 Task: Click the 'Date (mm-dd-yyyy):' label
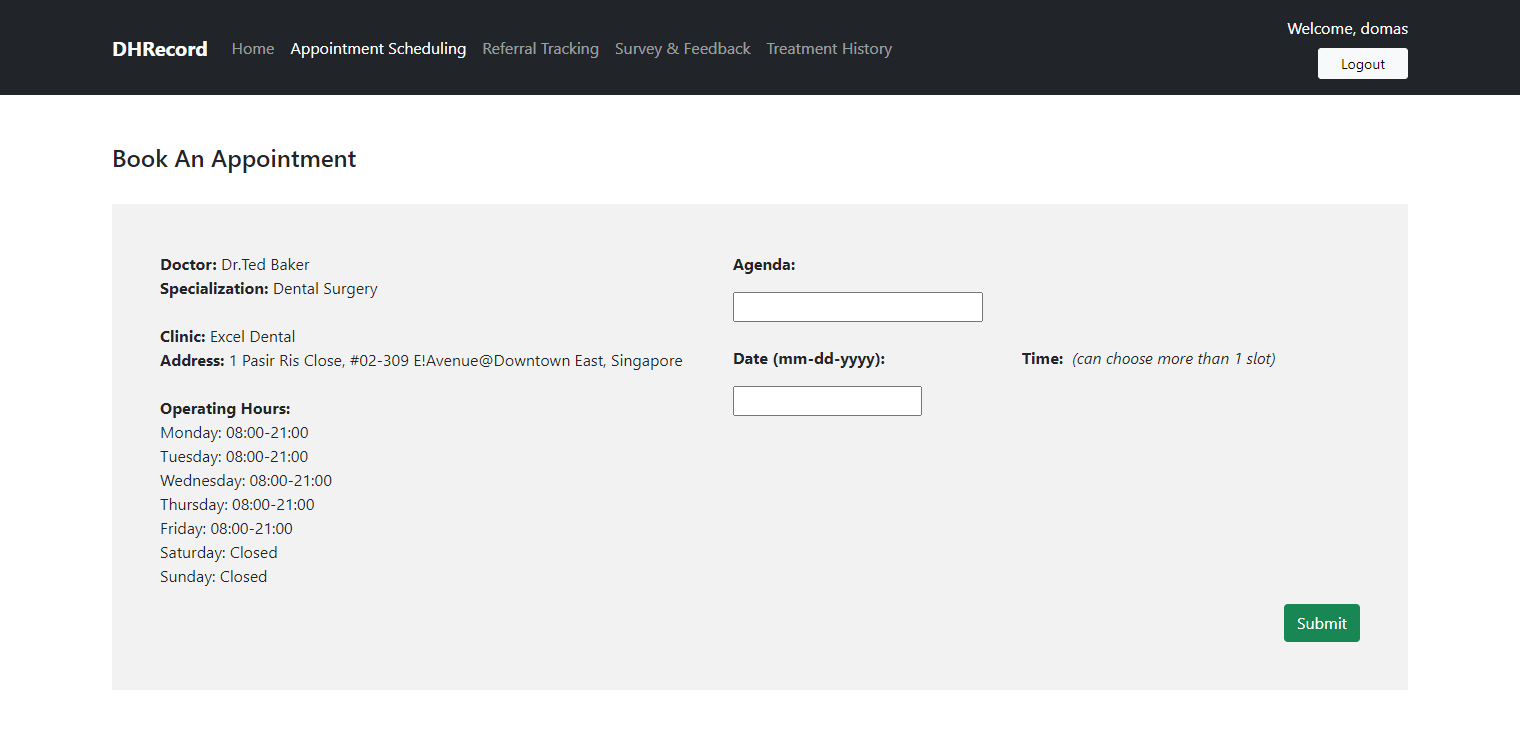point(809,359)
